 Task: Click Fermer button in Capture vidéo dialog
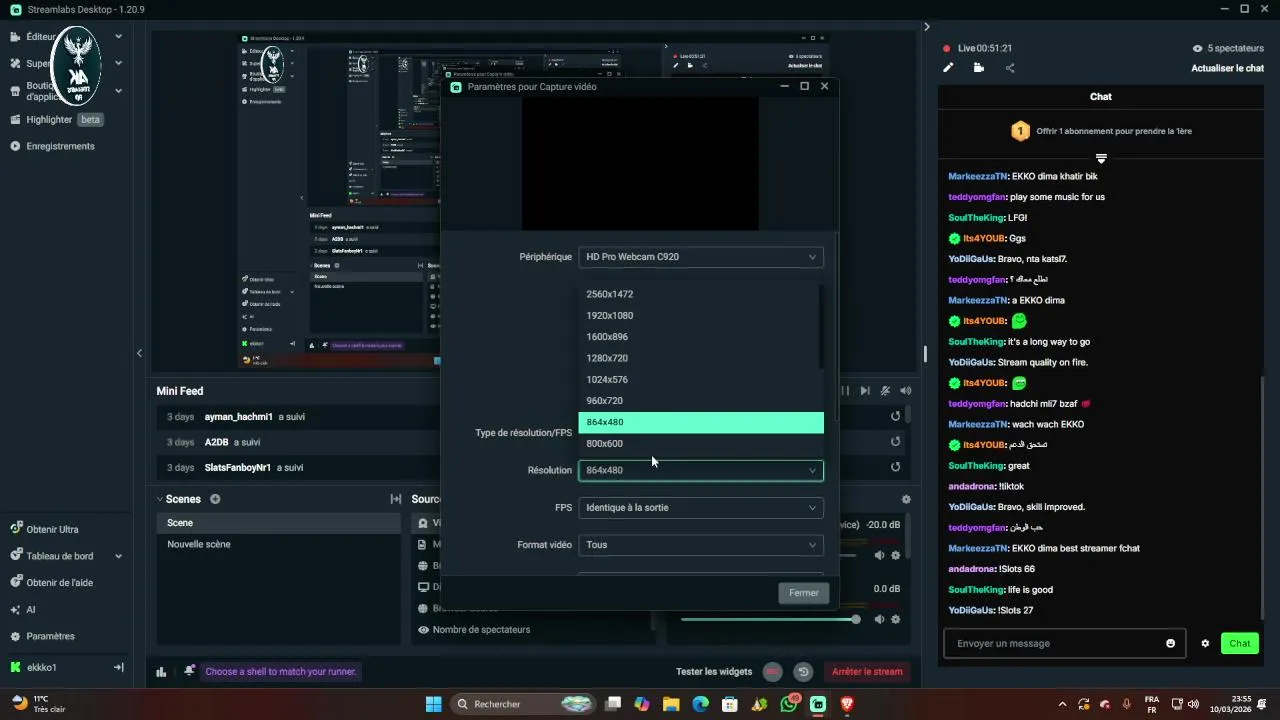803,593
